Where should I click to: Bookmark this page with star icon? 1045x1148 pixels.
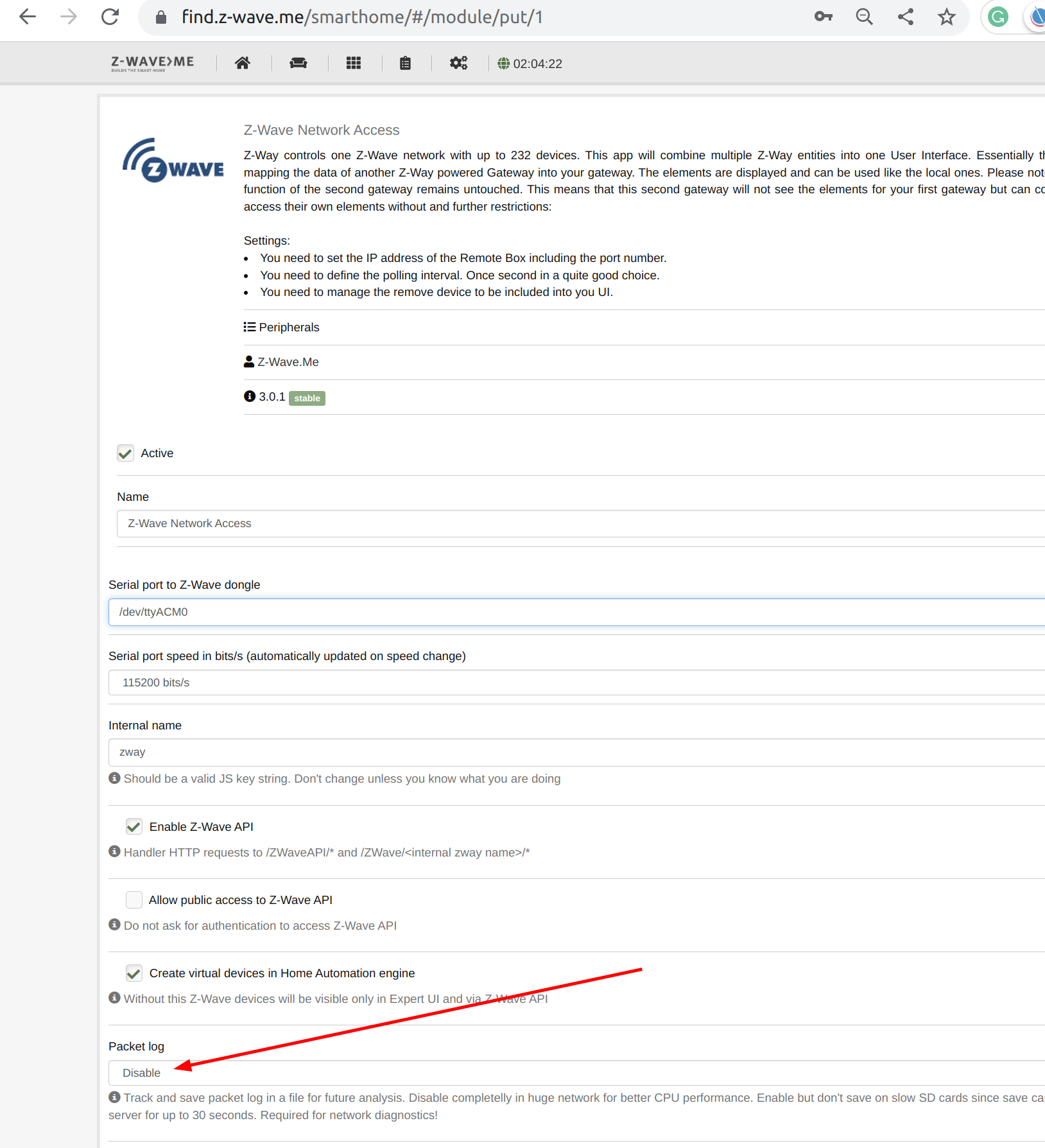pyautogui.click(x=946, y=17)
